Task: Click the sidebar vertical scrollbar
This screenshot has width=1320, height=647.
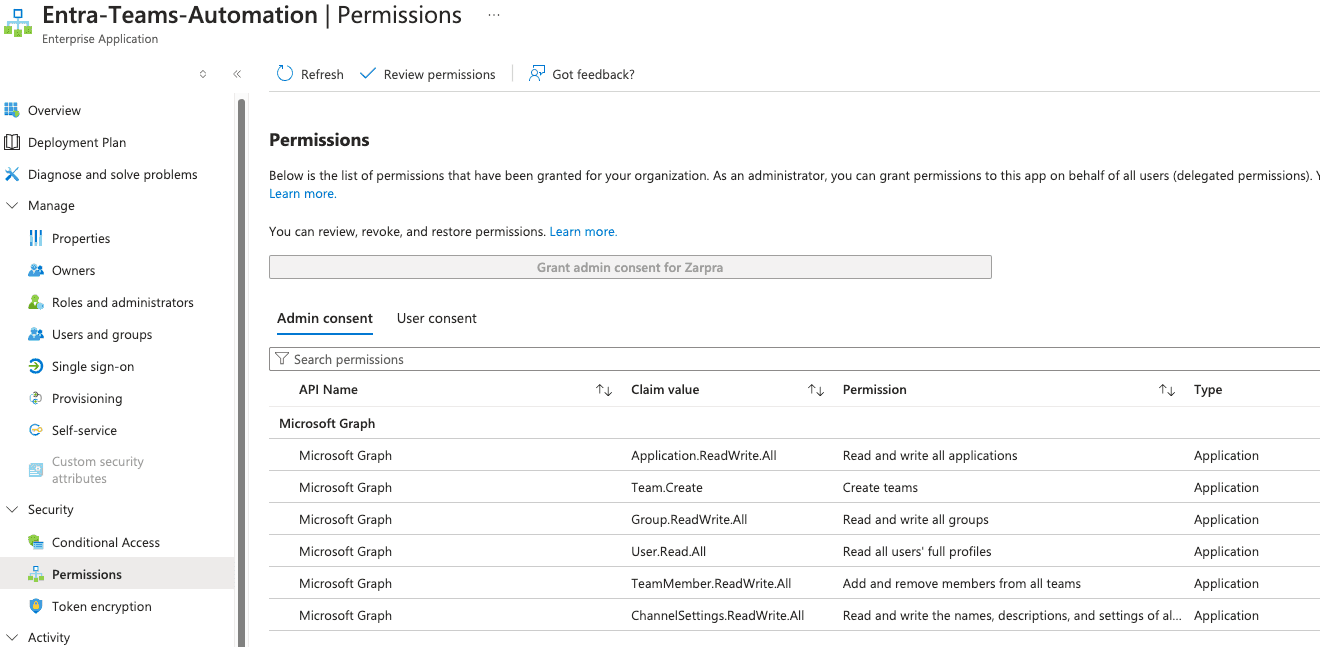Action: coord(240,372)
